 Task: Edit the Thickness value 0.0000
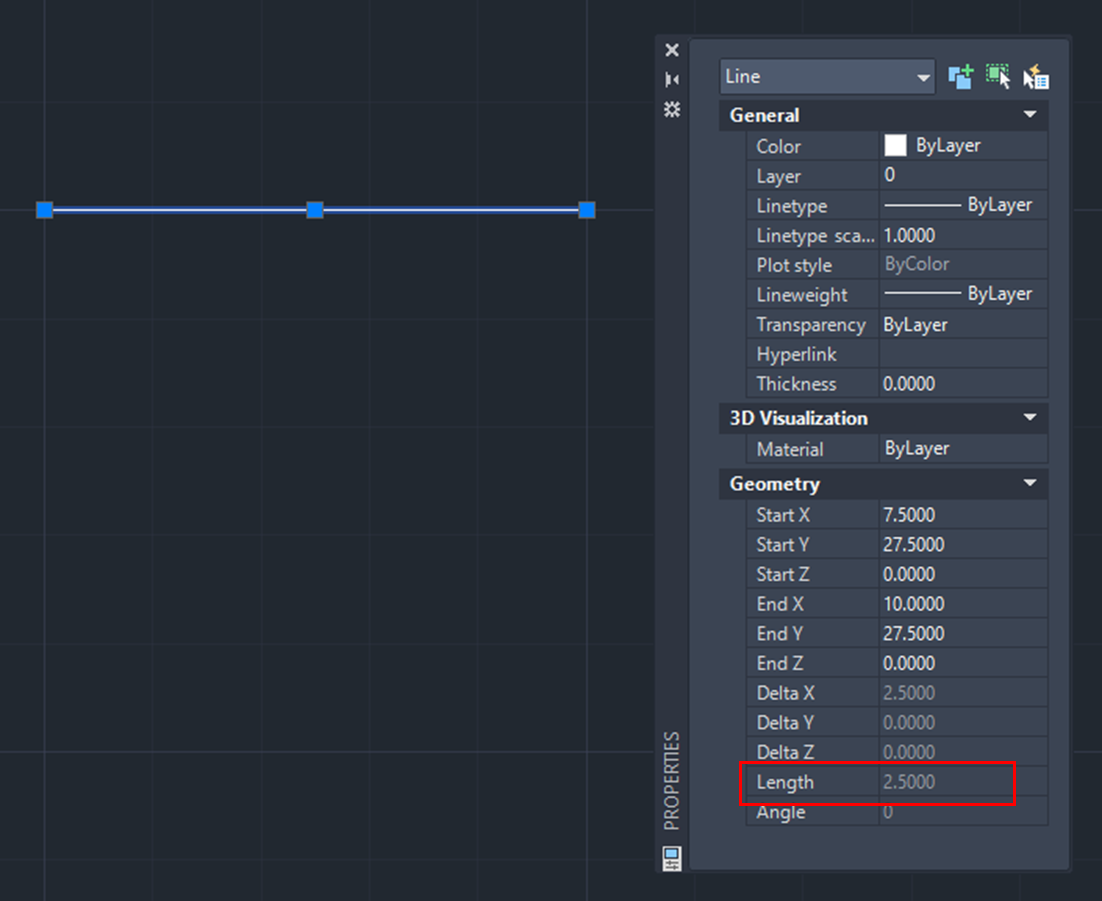pyautogui.click(x=963, y=383)
